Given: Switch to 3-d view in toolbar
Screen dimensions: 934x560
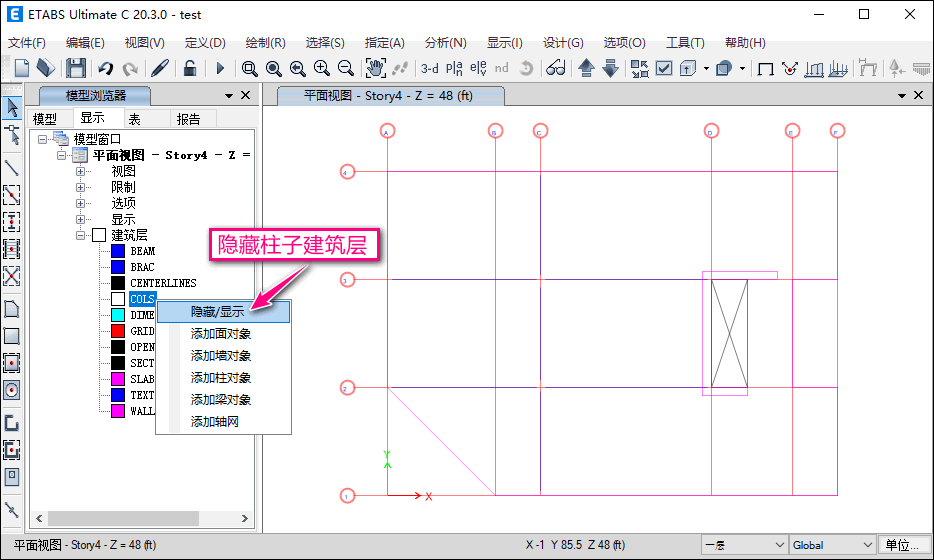Looking at the screenshot, I should pos(429,68).
